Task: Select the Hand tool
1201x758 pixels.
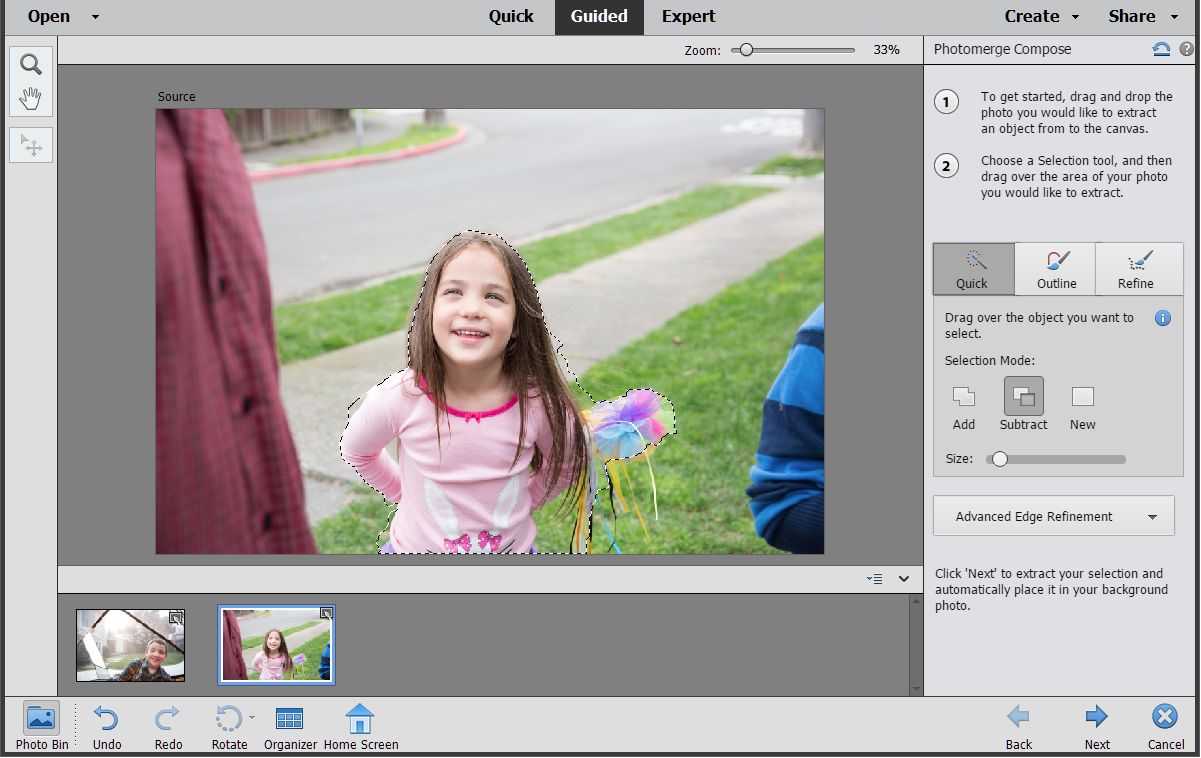Action: 31,98
